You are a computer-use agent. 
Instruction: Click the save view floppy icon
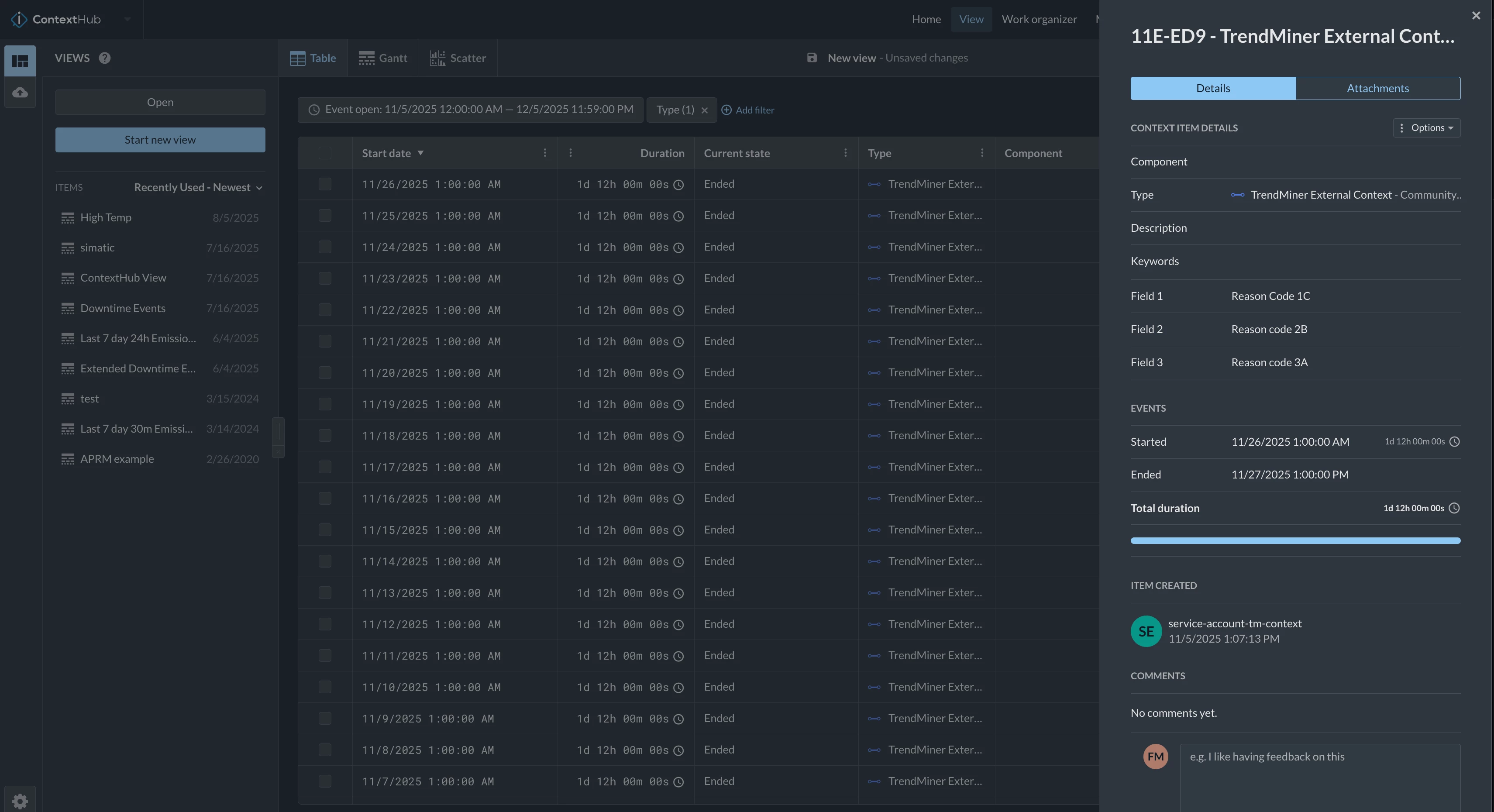(811, 58)
